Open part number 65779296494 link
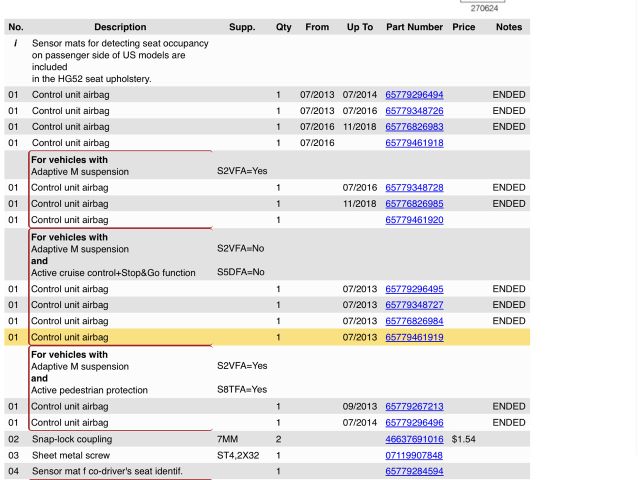 (x=414, y=95)
